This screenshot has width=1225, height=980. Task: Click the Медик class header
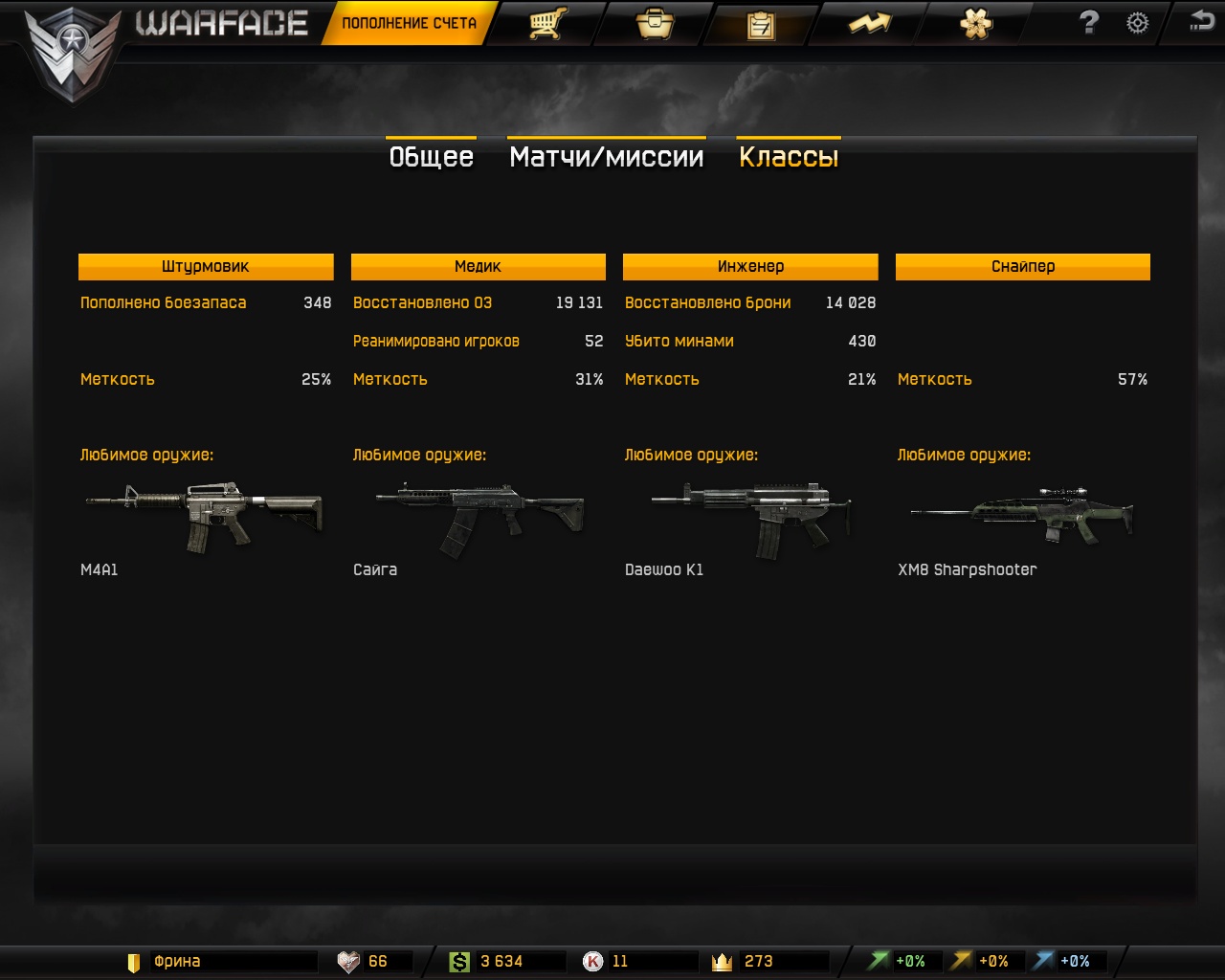(479, 266)
